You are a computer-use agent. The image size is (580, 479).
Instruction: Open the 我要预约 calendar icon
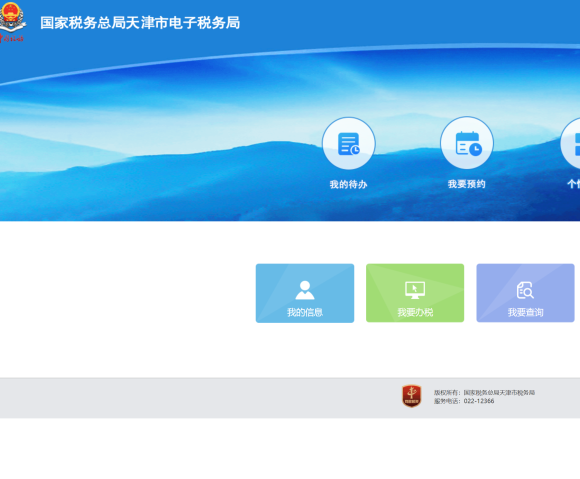pos(467,143)
